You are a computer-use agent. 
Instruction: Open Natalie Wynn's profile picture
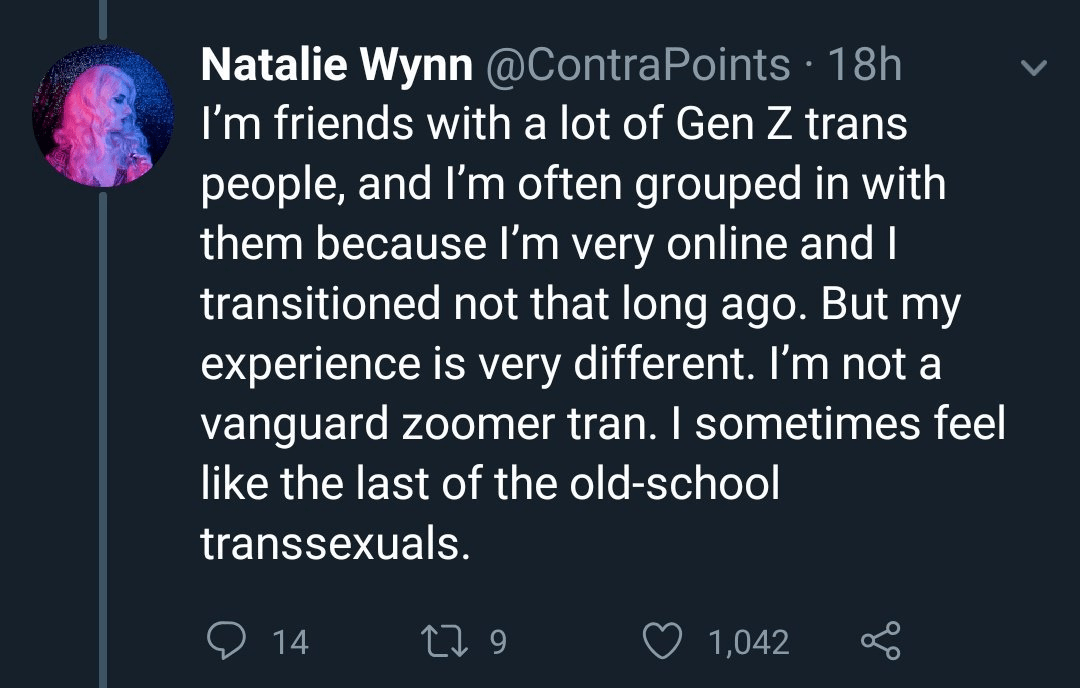[103, 116]
